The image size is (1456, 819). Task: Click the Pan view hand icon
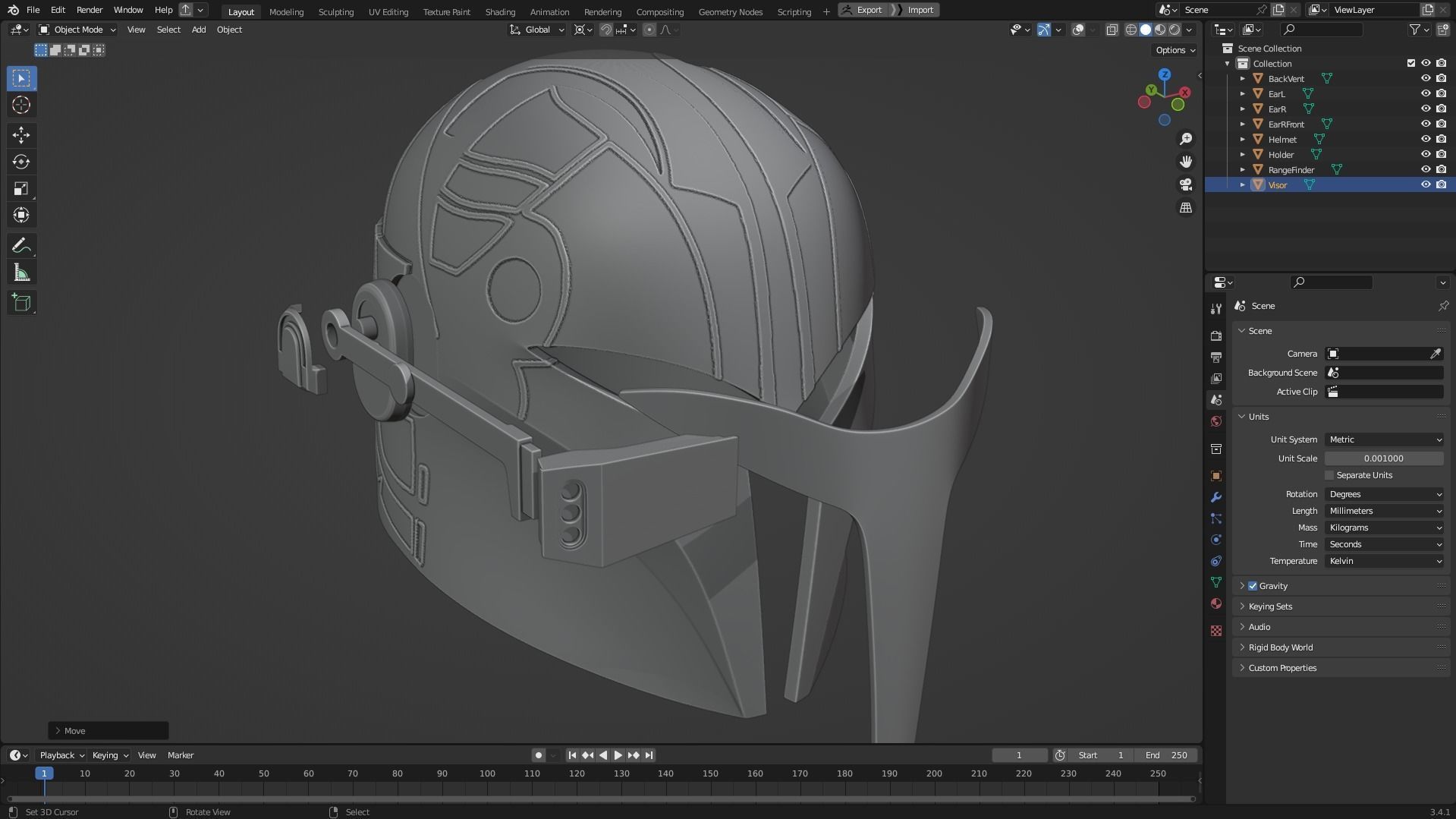click(1185, 162)
